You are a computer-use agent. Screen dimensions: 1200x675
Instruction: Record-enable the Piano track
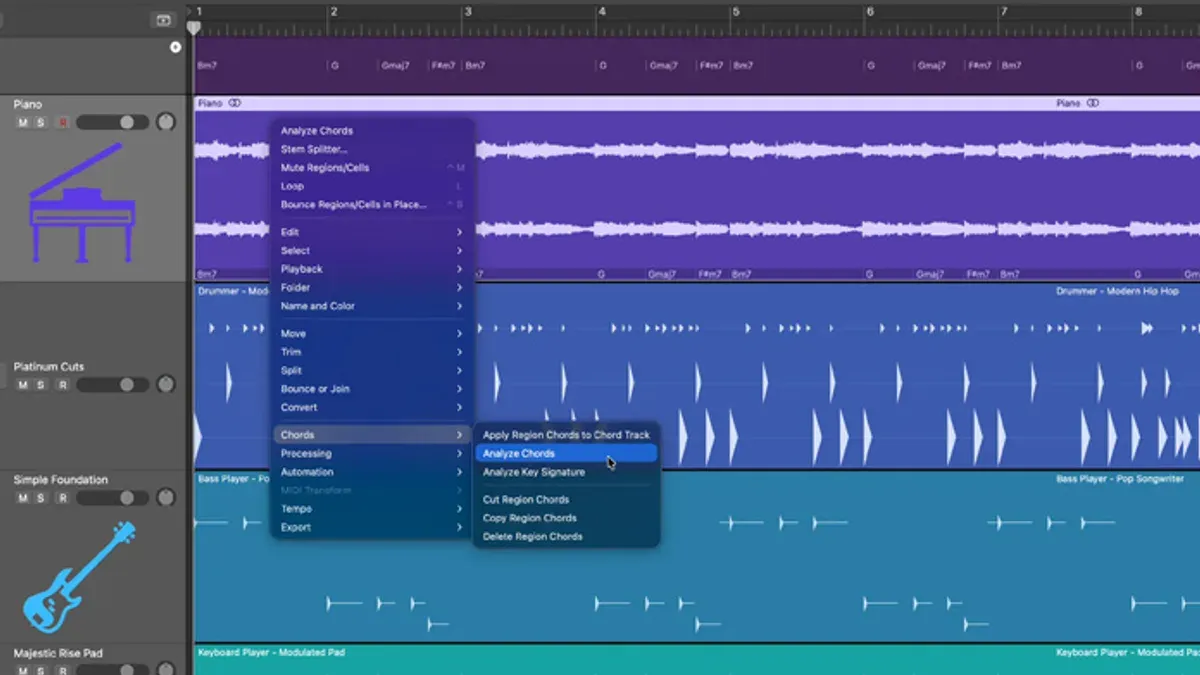(x=62, y=122)
